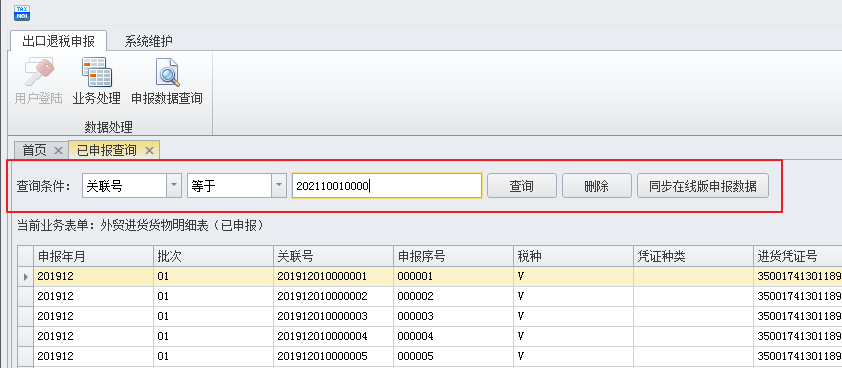
Task: Select 申报序号 cell 000003
Action: [x=453, y=316]
